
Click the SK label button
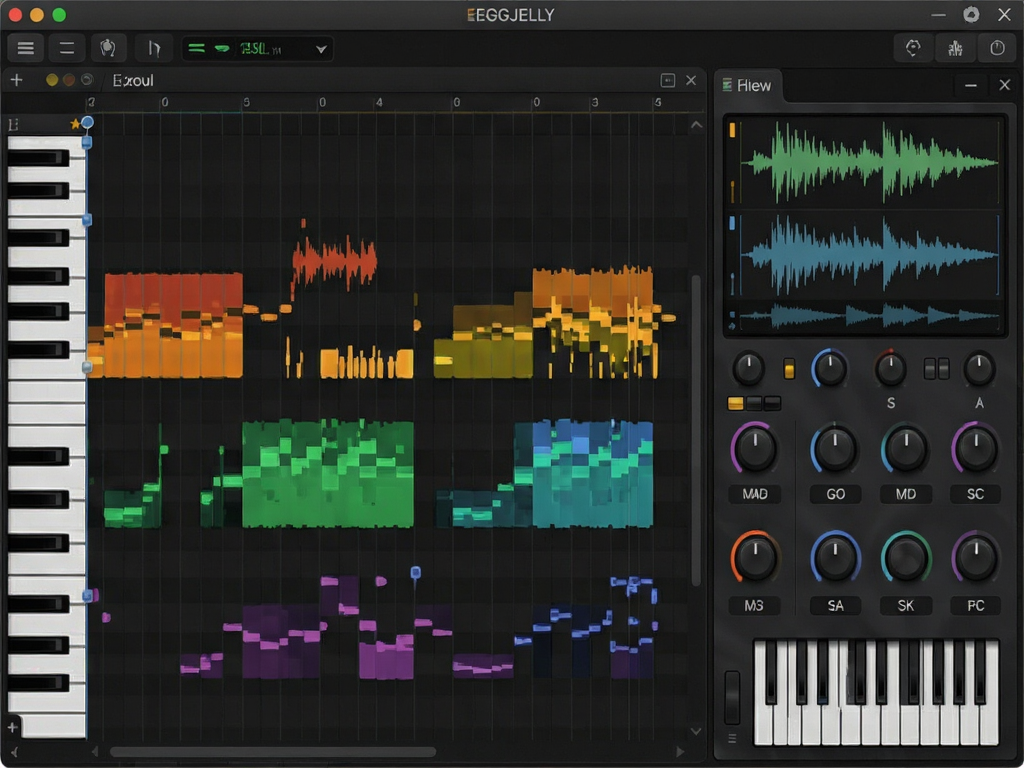click(x=905, y=606)
